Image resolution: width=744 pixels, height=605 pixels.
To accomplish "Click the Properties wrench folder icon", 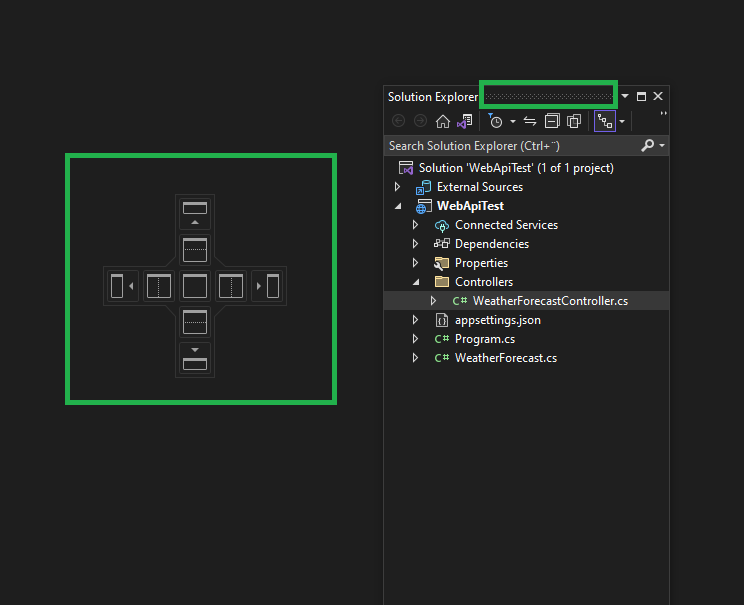I will (x=442, y=263).
